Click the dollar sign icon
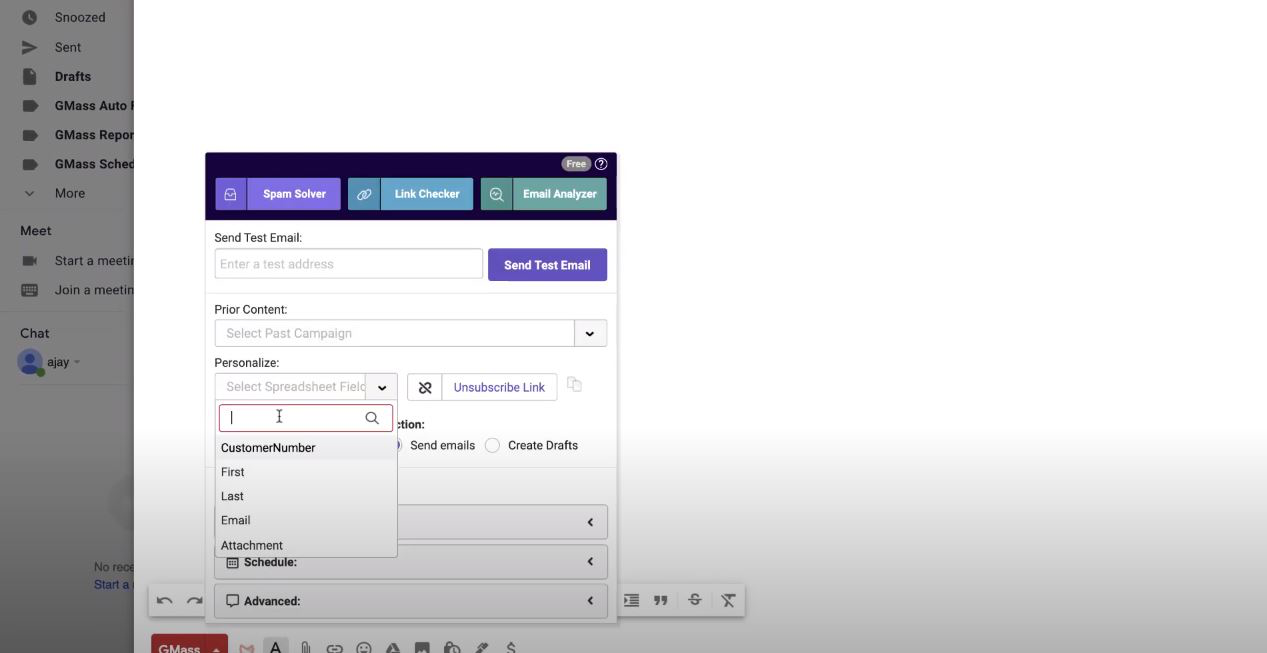The height and width of the screenshot is (653, 1267). click(x=511, y=648)
